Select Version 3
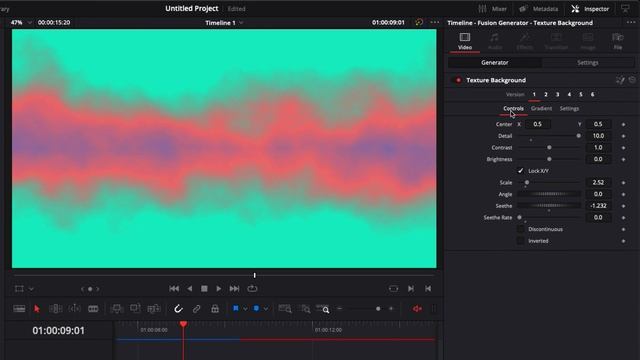640x360 pixels. pos(557,94)
